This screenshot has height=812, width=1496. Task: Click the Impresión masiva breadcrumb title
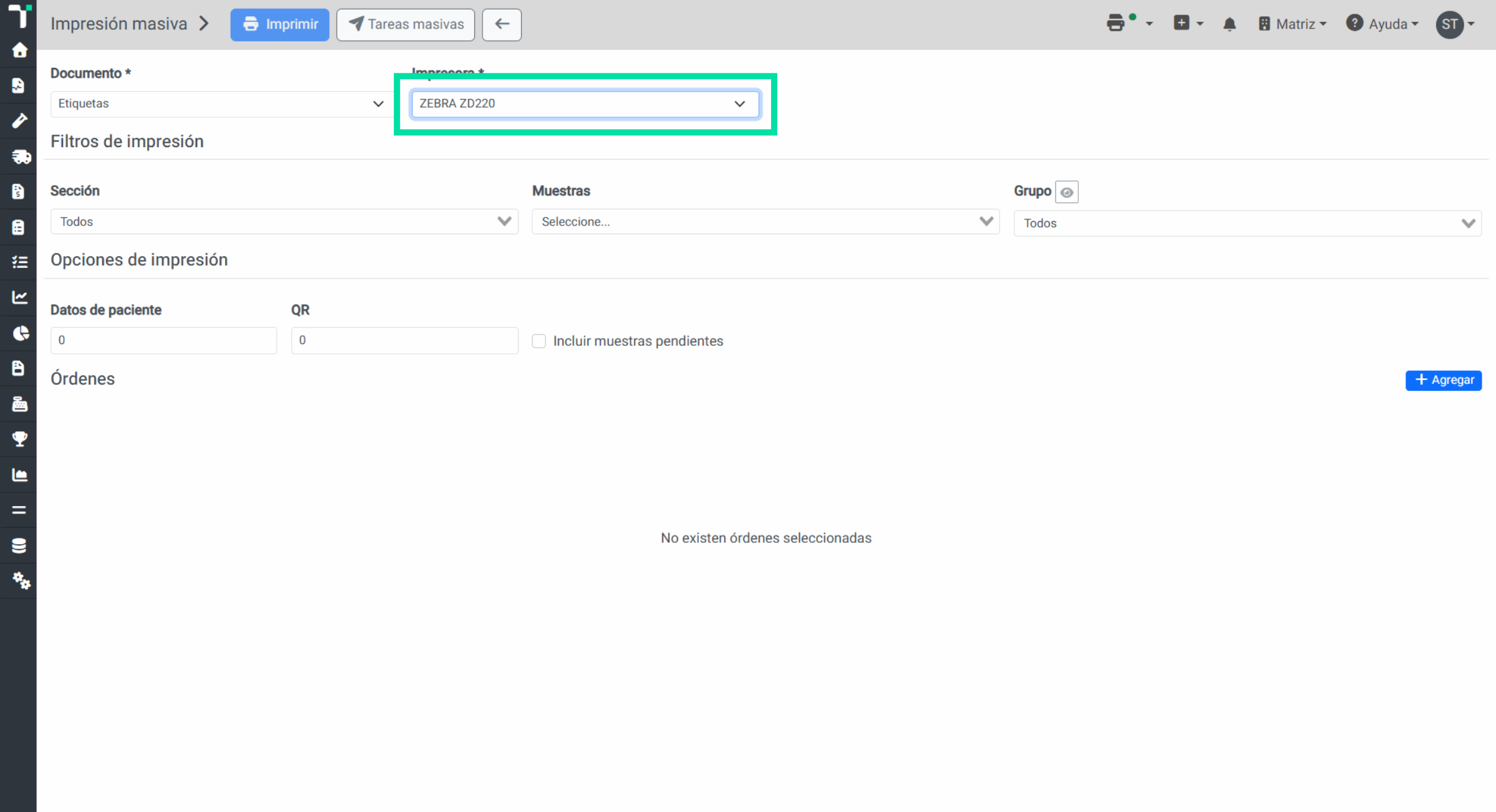tap(118, 24)
